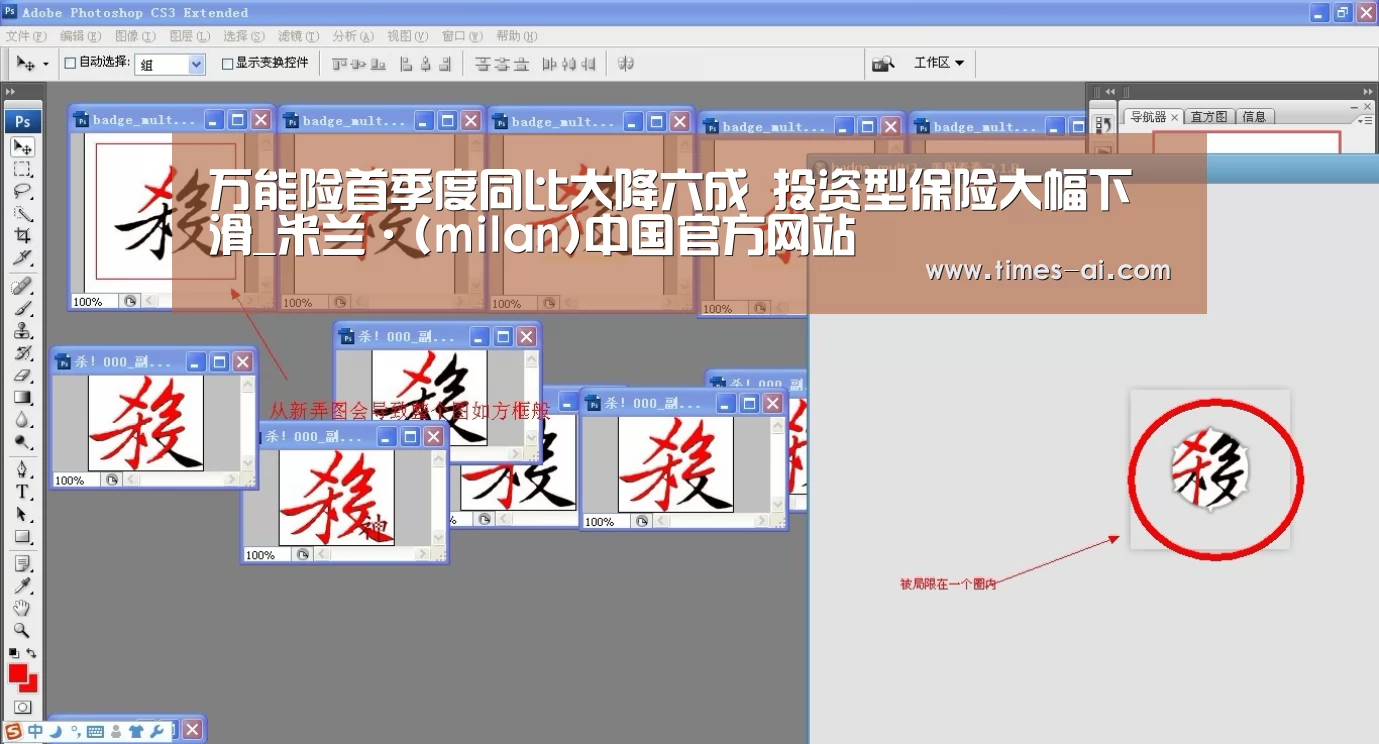The width and height of the screenshot is (1379, 744).
Task: Select the Notes tool
Action: tap(22, 565)
